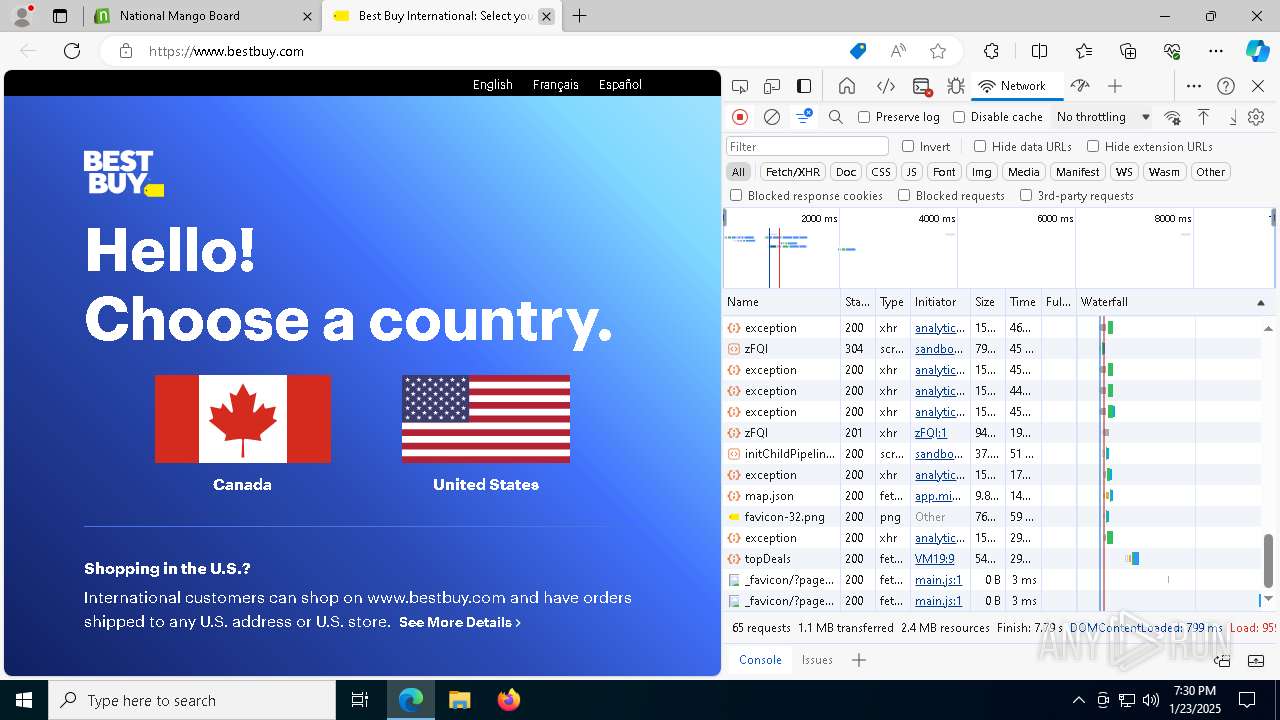Toggle the network filter funnel icon
Screen dimensions: 1280x720
[803, 117]
